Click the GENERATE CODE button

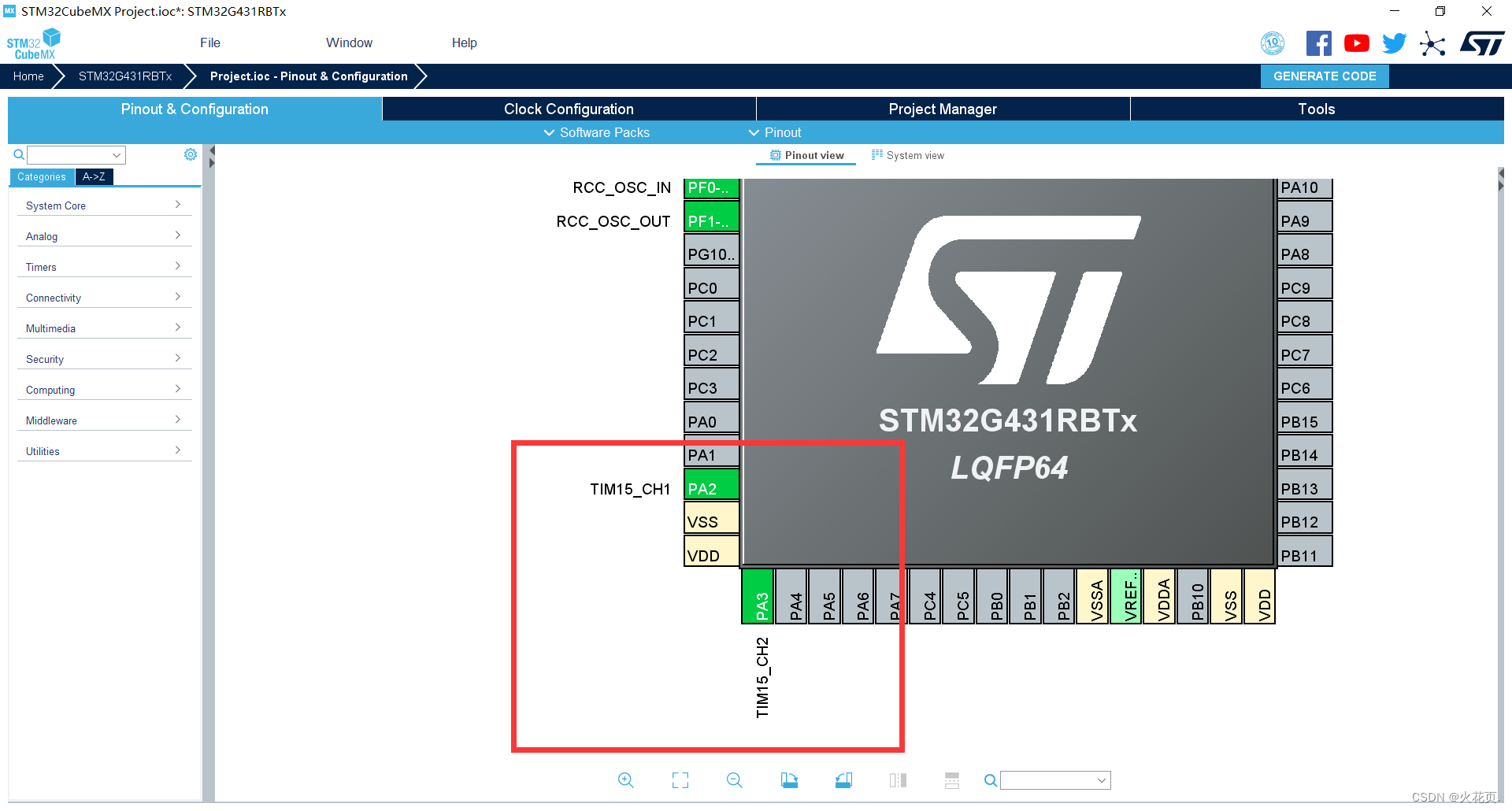(1325, 76)
